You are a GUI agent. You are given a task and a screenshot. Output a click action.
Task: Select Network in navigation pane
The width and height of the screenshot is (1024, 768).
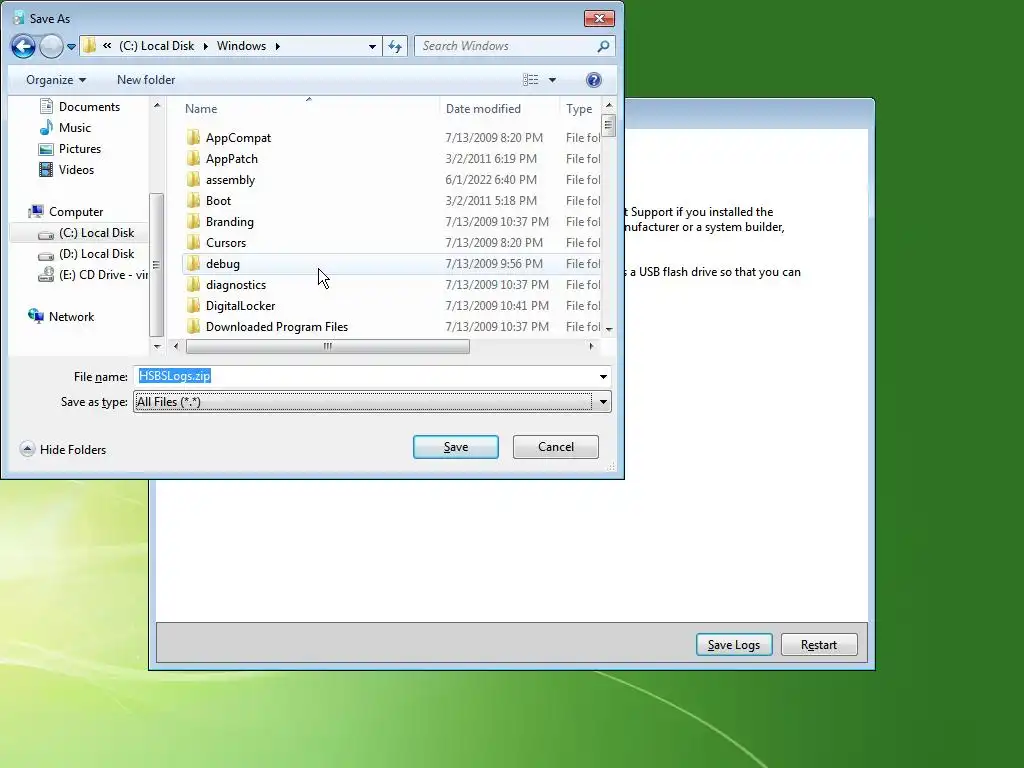[x=71, y=317]
